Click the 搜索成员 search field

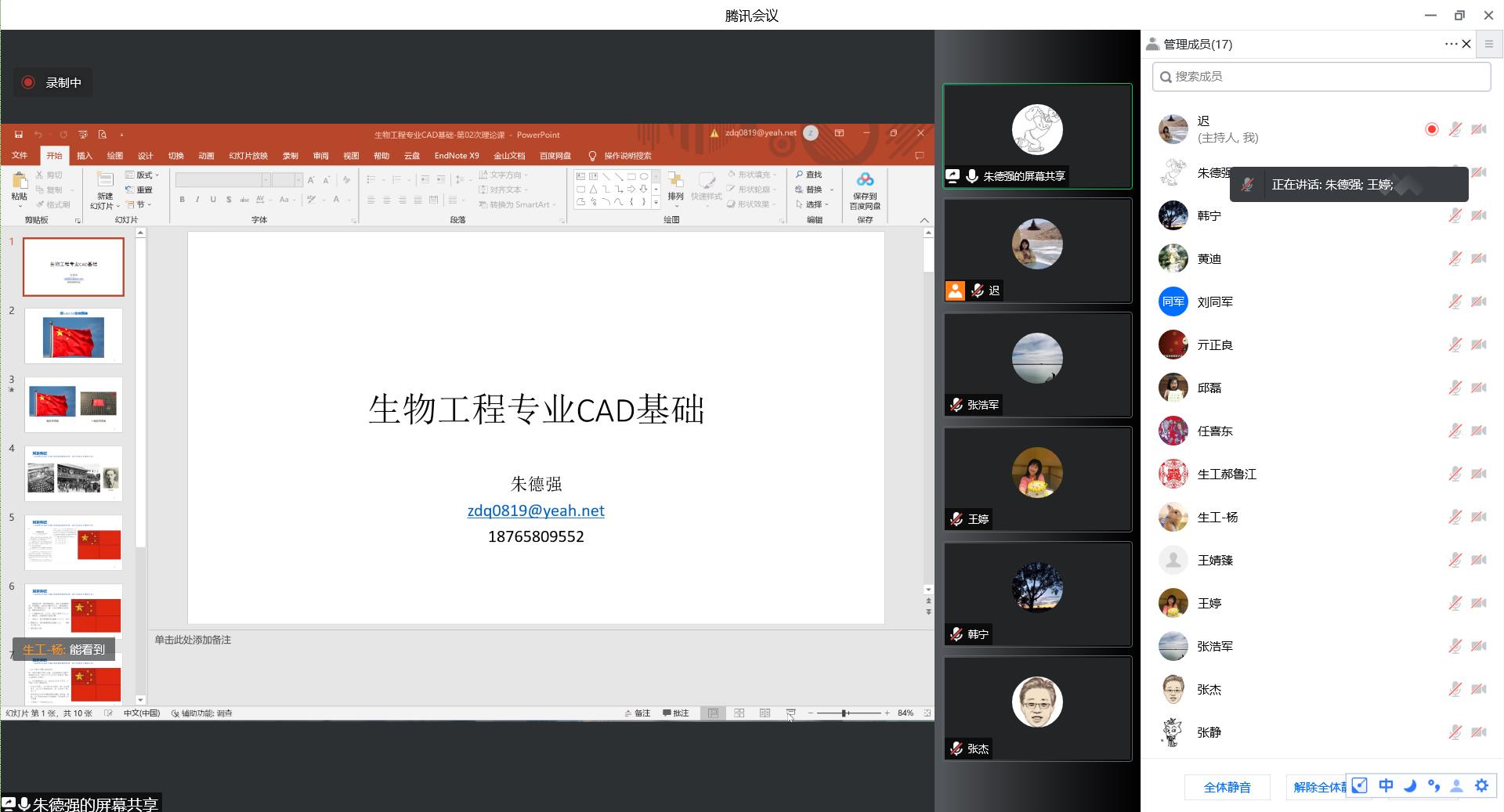tap(1321, 77)
